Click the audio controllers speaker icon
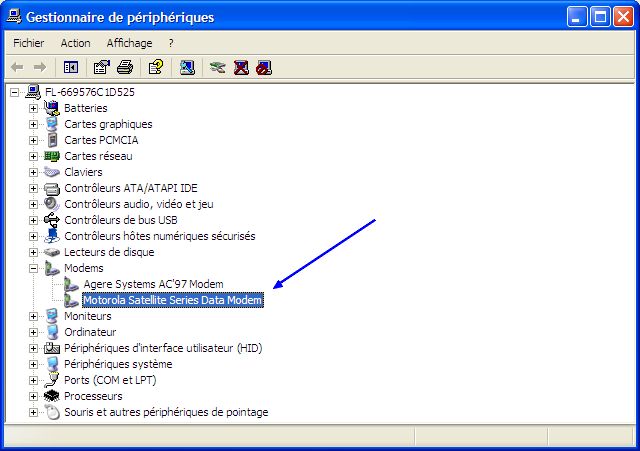The image size is (640, 451). [x=52, y=204]
